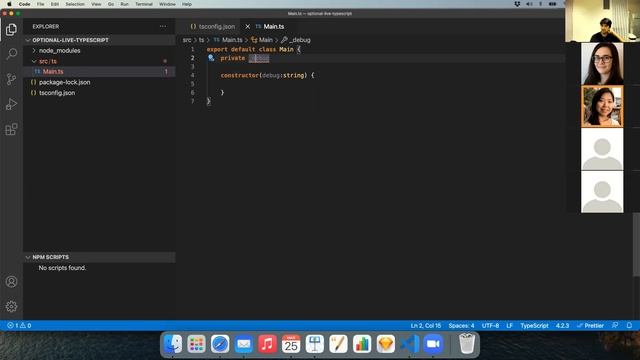
Task: Click the 4.2.3 TypeScript version
Action: [562, 326]
